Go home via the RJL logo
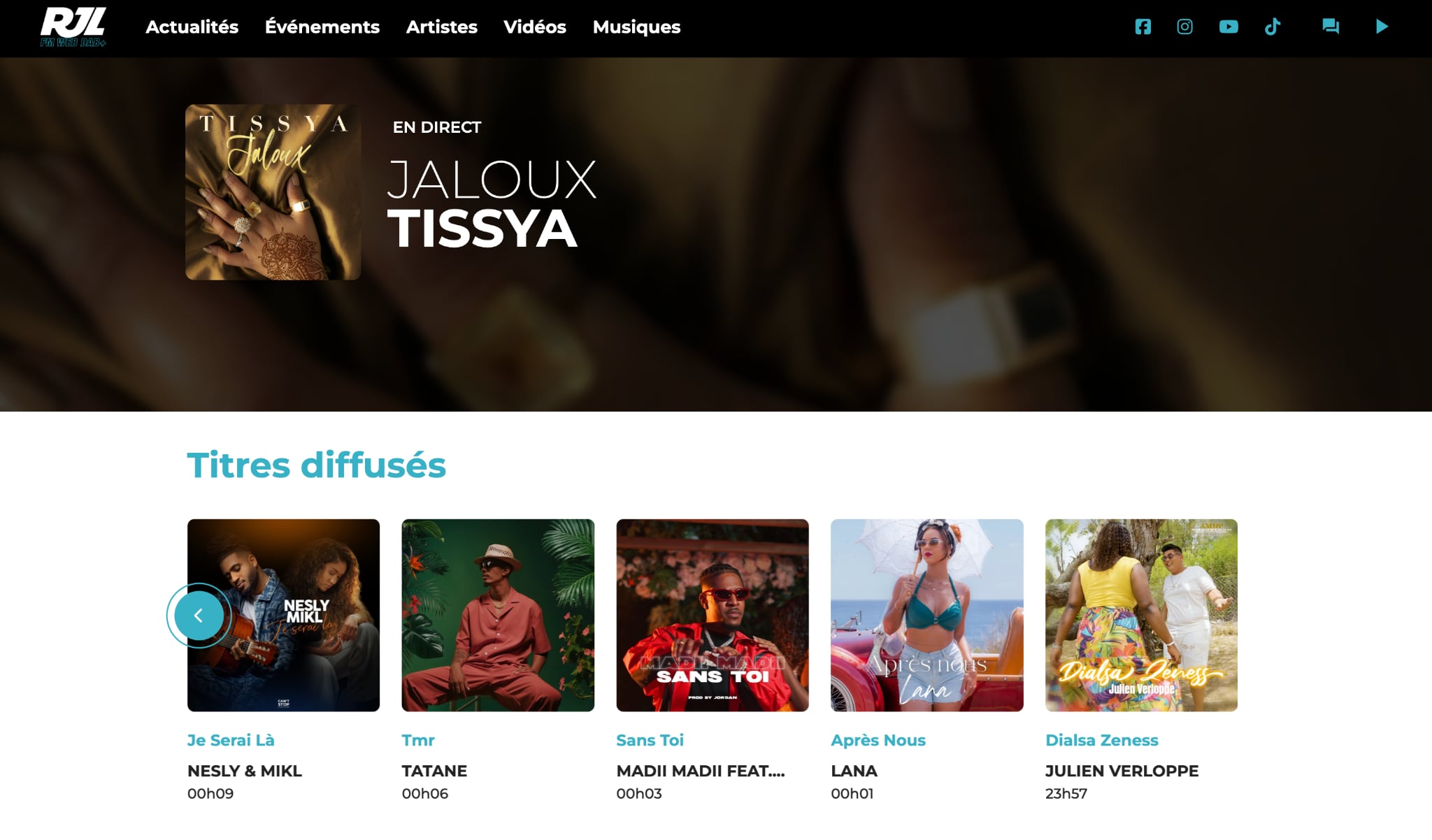 (x=73, y=27)
